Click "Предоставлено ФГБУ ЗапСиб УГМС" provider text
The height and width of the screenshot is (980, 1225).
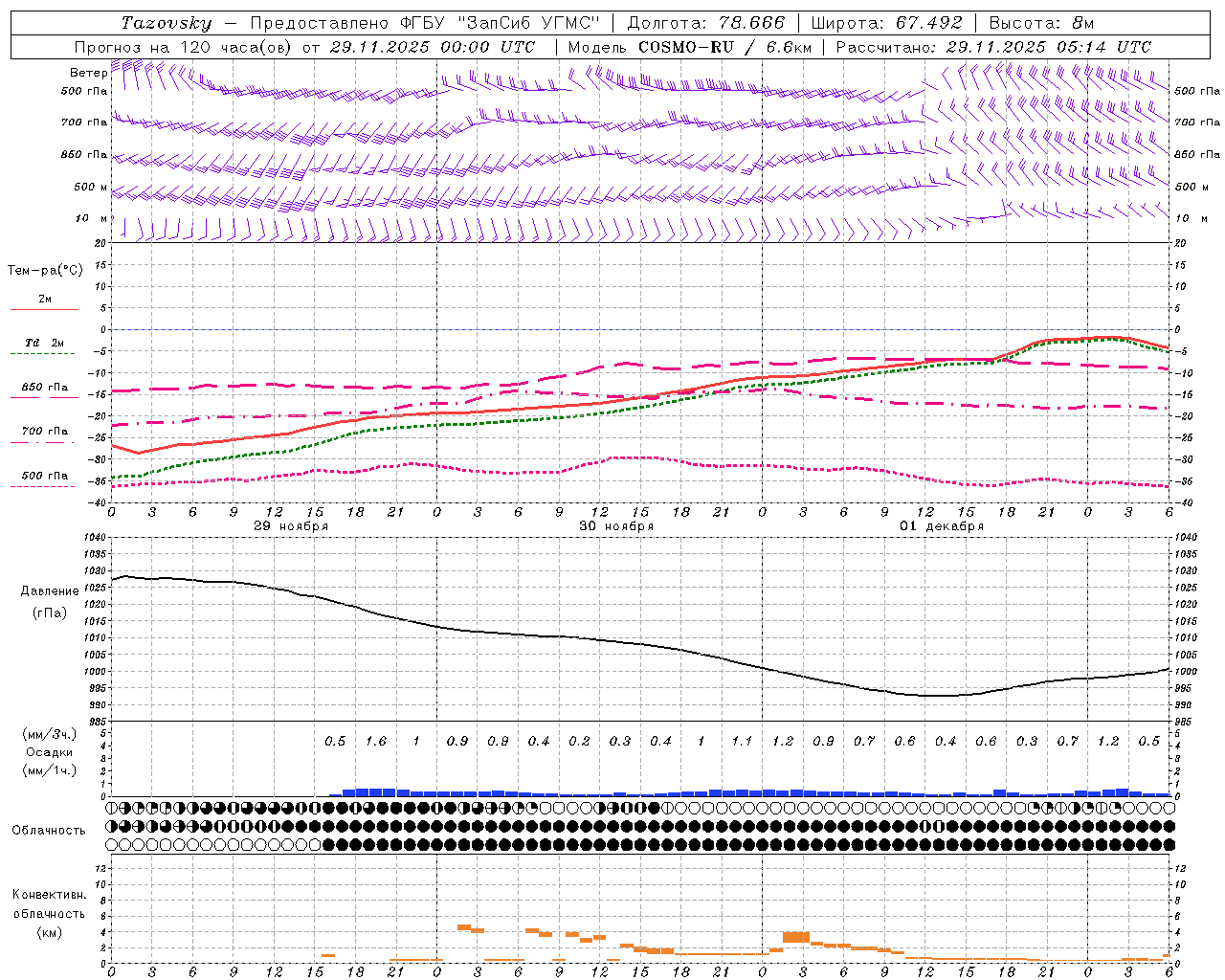coord(424,22)
